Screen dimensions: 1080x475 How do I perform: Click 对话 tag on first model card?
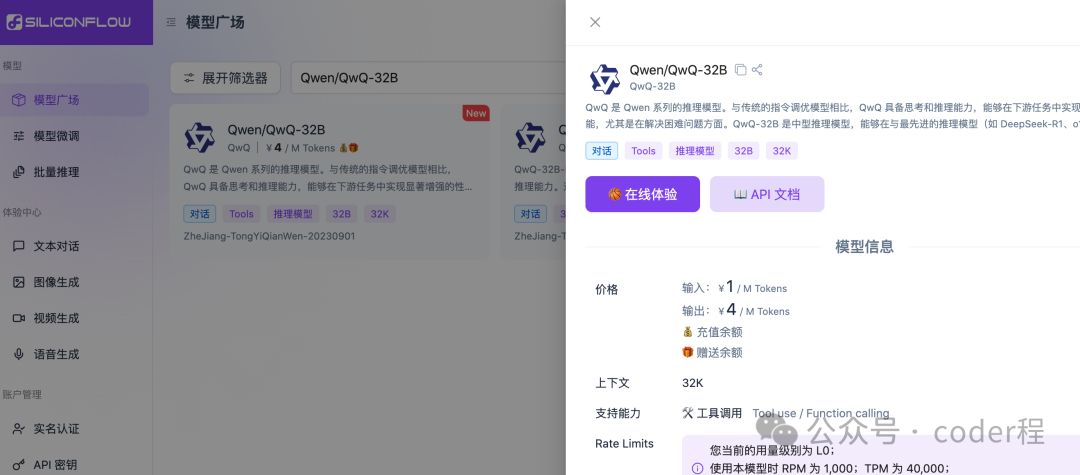(200, 214)
